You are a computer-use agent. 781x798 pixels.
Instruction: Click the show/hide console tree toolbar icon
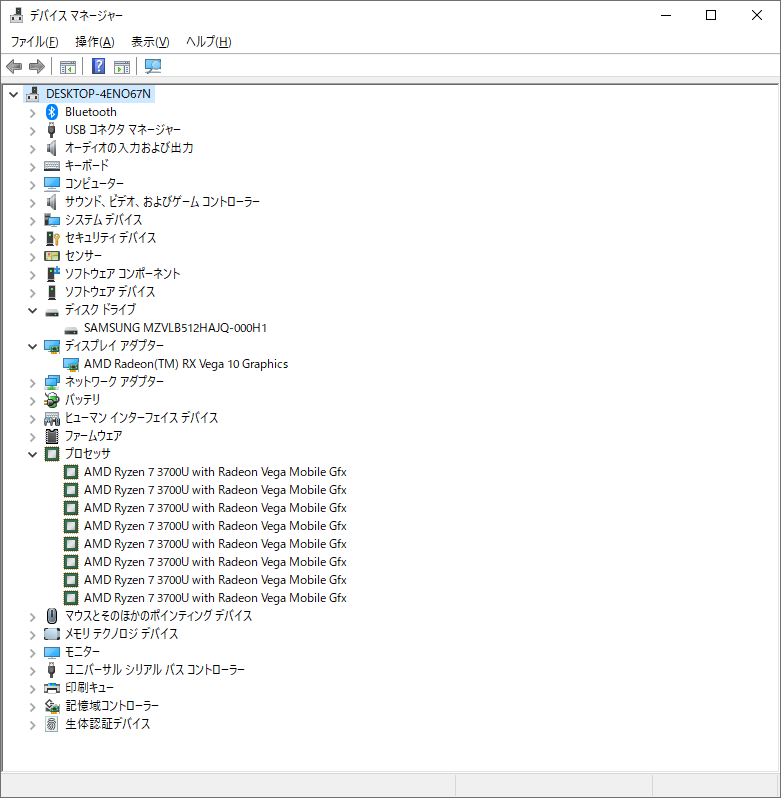pyautogui.click(x=68, y=66)
